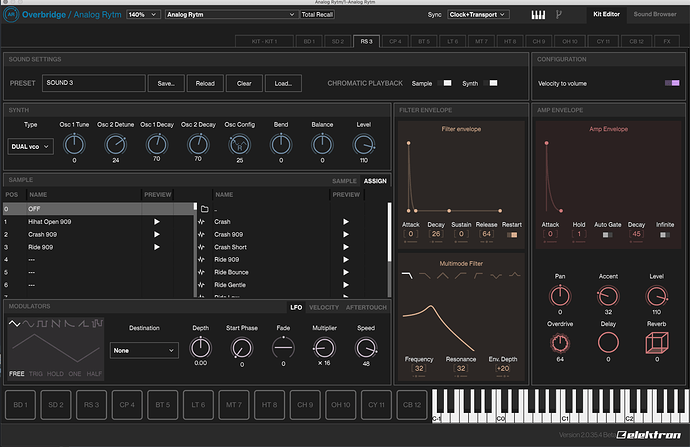
Task: Open the KIT - KIT 1 tab
Action: coord(264,41)
